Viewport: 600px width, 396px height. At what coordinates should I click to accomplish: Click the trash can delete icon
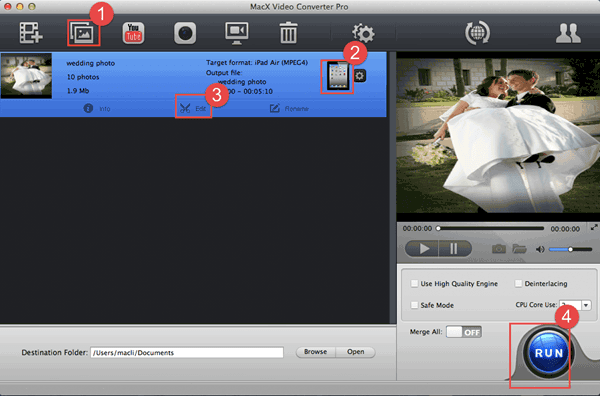(288, 33)
